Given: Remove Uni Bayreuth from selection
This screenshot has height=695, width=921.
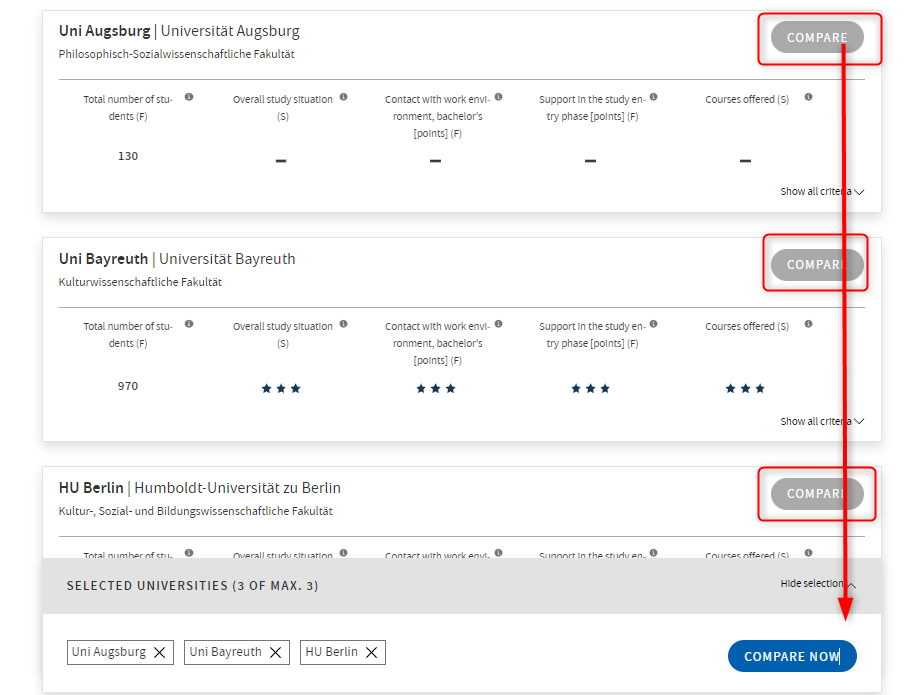Looking at the screenshot, I should click(x=275, y=653).
